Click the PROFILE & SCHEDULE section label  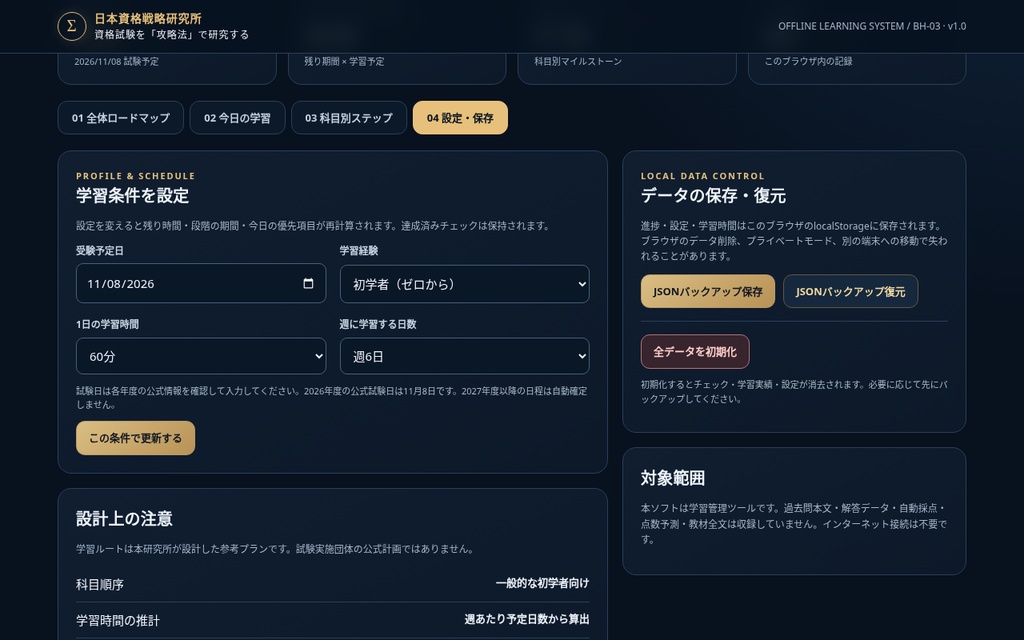[135, 176]
